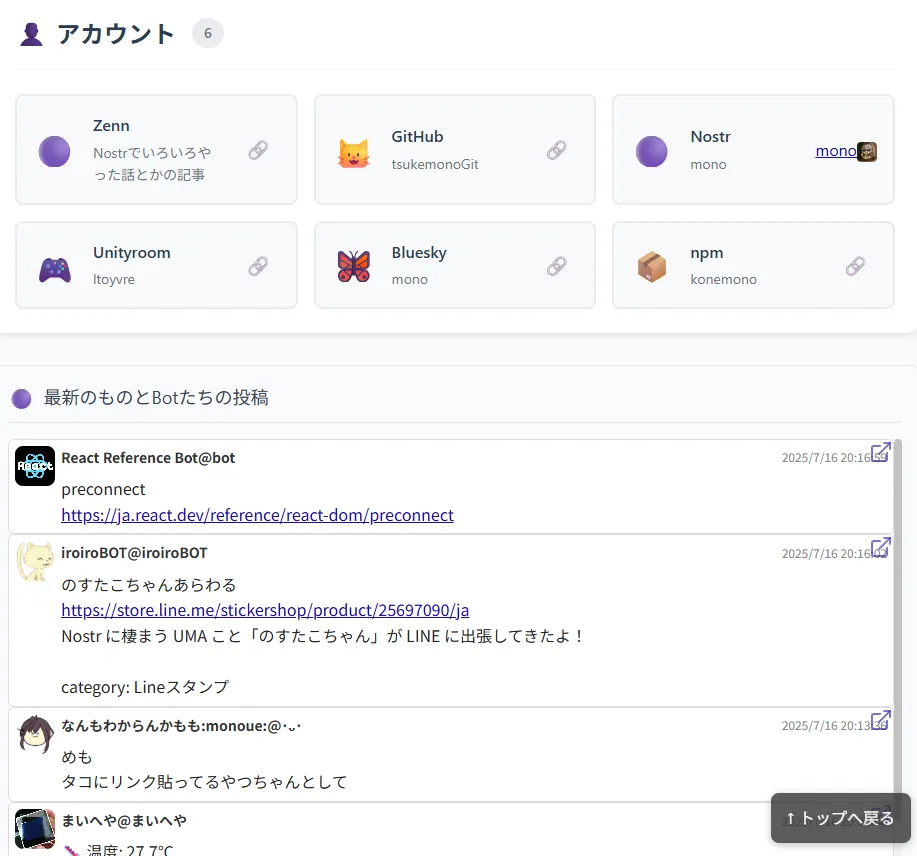Open the iroiroBOT post external link
917x856 pixels.
[x=879, y=548]
